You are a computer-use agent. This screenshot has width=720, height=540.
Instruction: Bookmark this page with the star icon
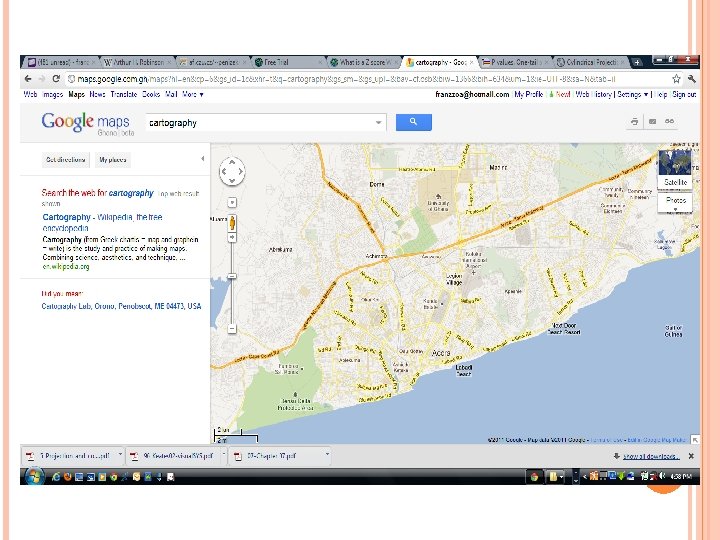676,79
